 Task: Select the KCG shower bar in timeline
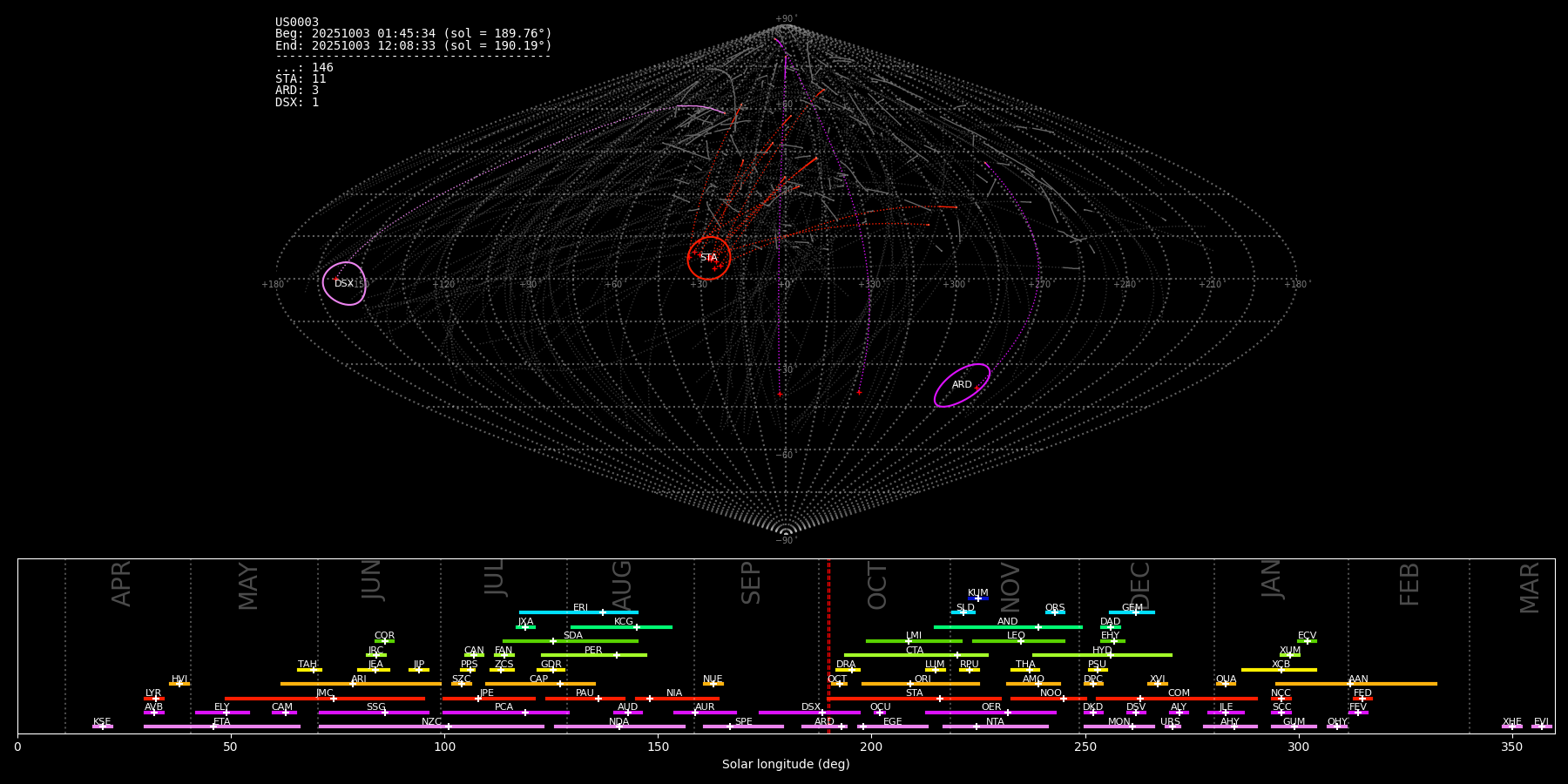tap(621, 626)
